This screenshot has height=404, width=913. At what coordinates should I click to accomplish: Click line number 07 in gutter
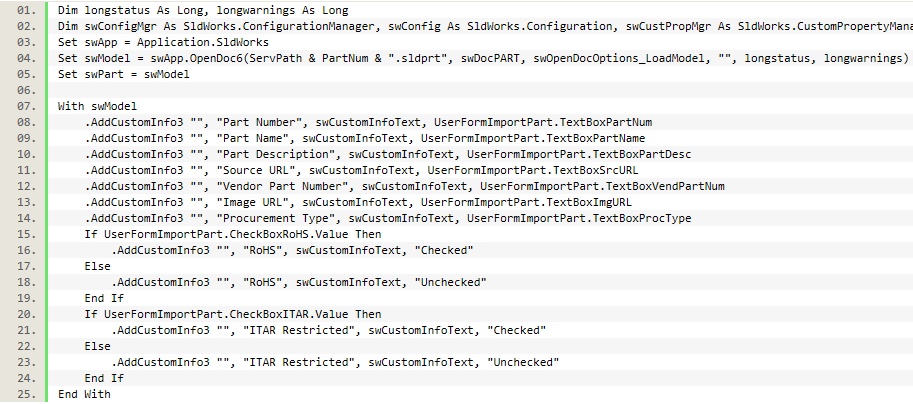pyautogui.click(x=27, y=107)
